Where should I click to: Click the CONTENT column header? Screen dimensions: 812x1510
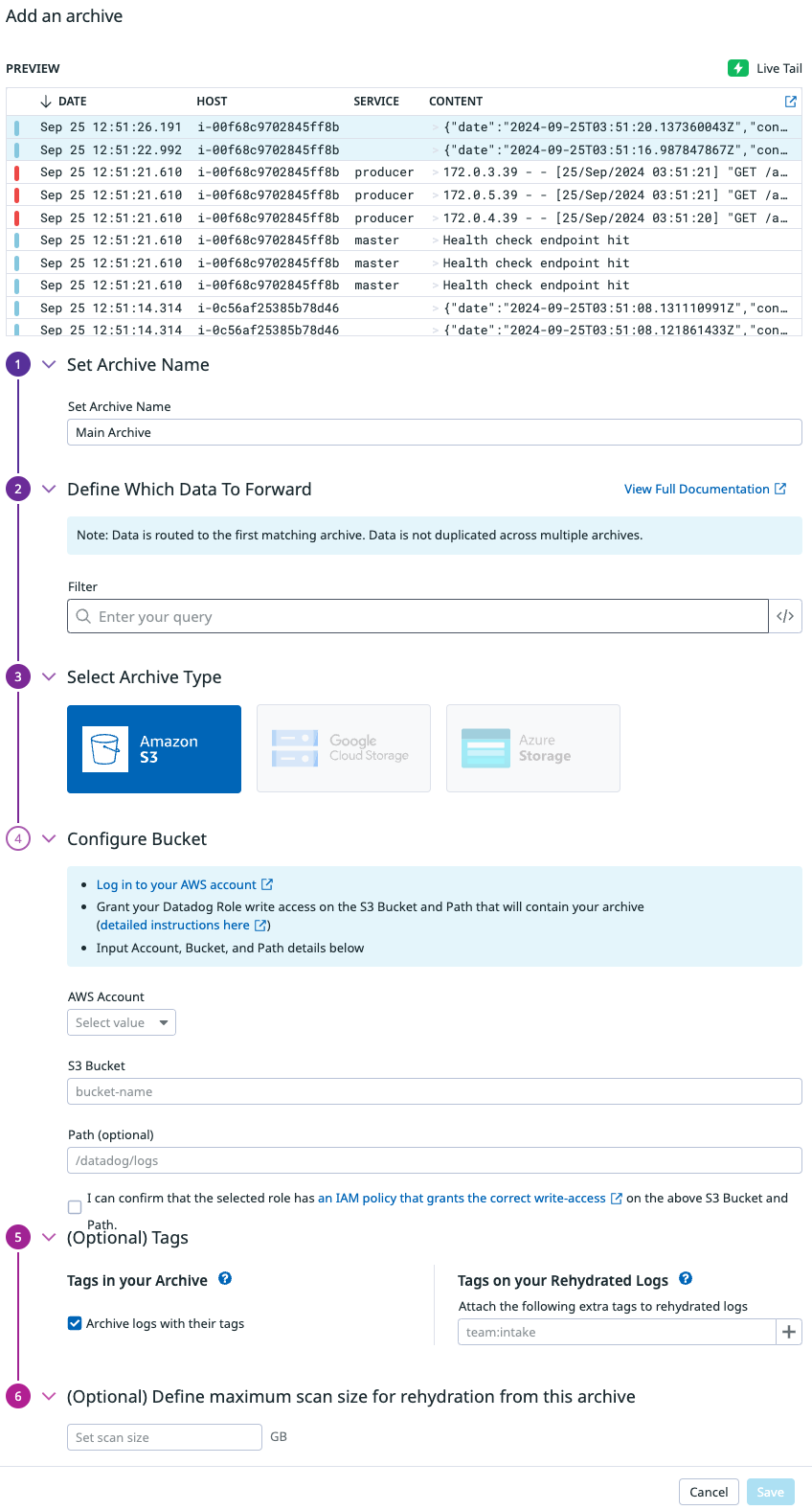pos(456,102)
